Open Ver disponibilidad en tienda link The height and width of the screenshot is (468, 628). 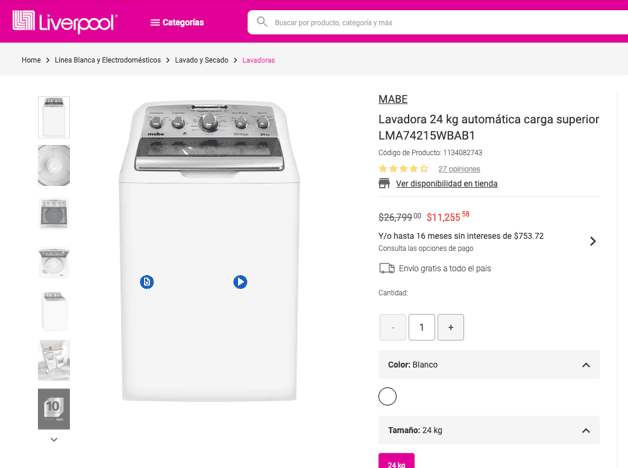tap(446, 184)
